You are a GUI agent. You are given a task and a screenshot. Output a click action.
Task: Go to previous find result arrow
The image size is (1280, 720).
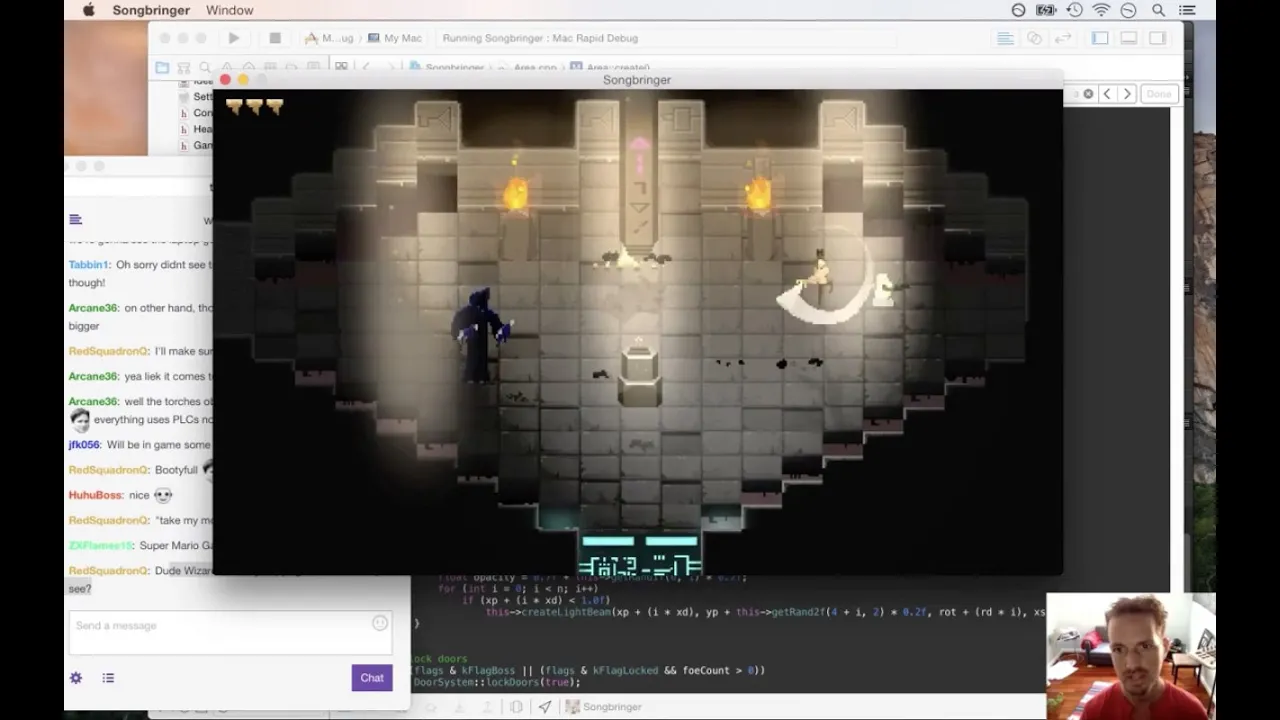tap(1106, 94)
